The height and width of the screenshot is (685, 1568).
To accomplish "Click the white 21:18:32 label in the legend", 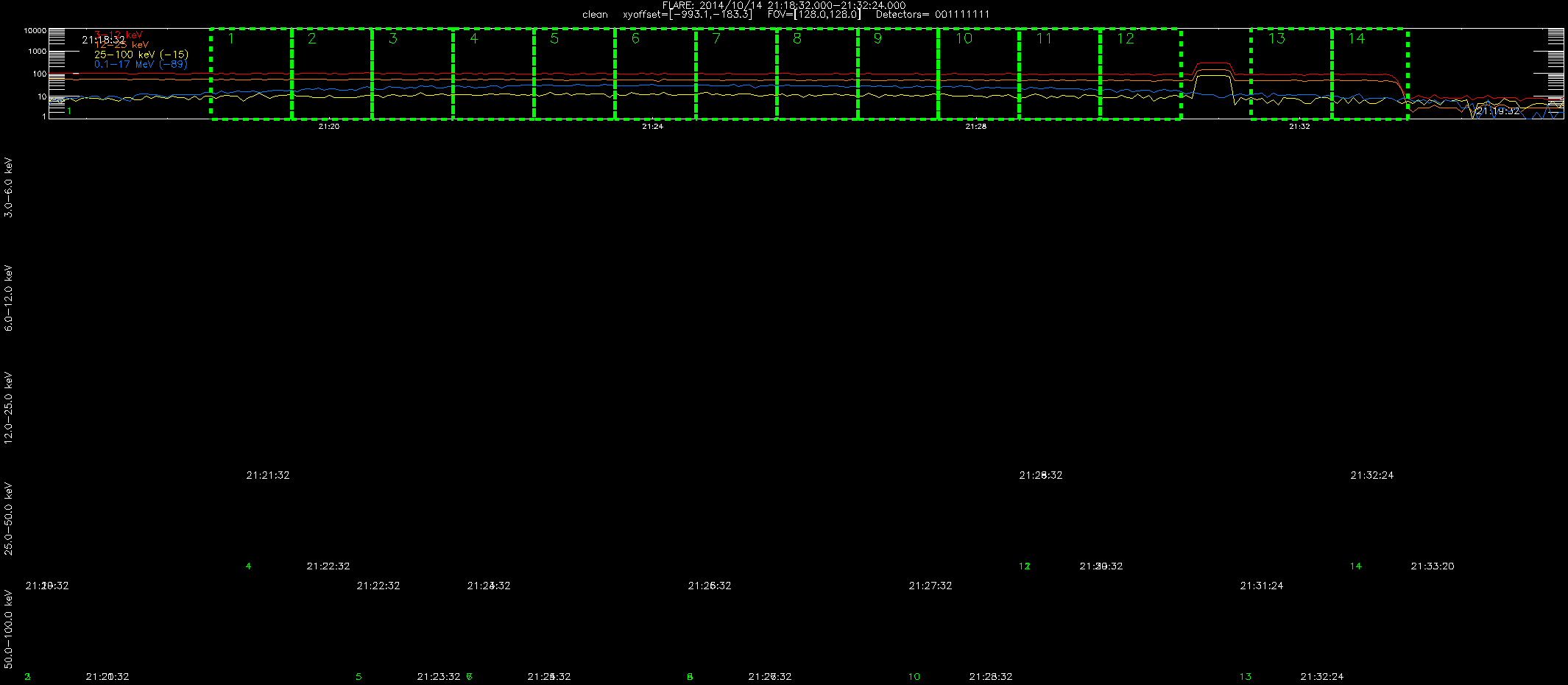I will click(103, 40).
